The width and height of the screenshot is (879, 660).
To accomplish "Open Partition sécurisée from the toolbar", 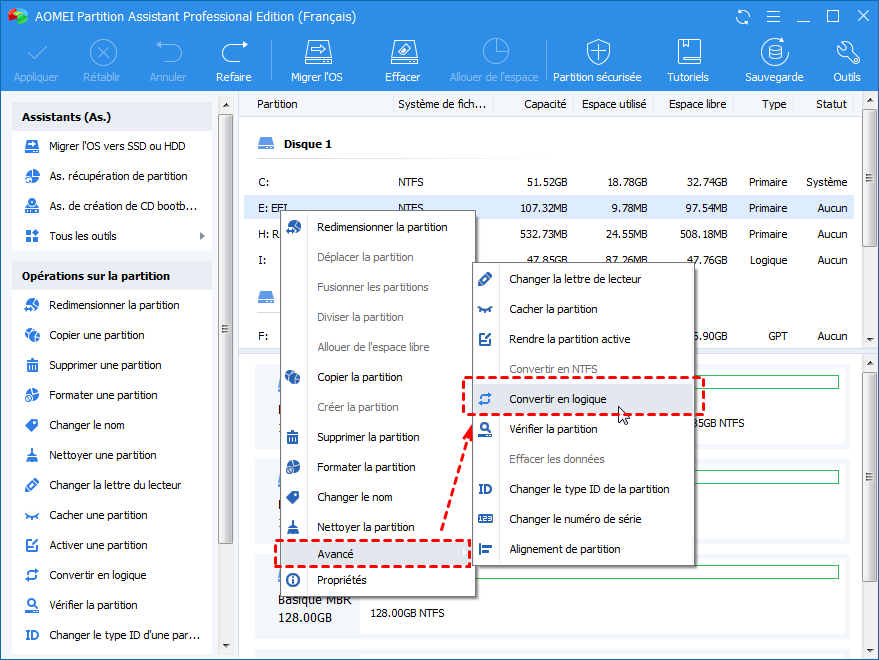I will tap(597, 53).
